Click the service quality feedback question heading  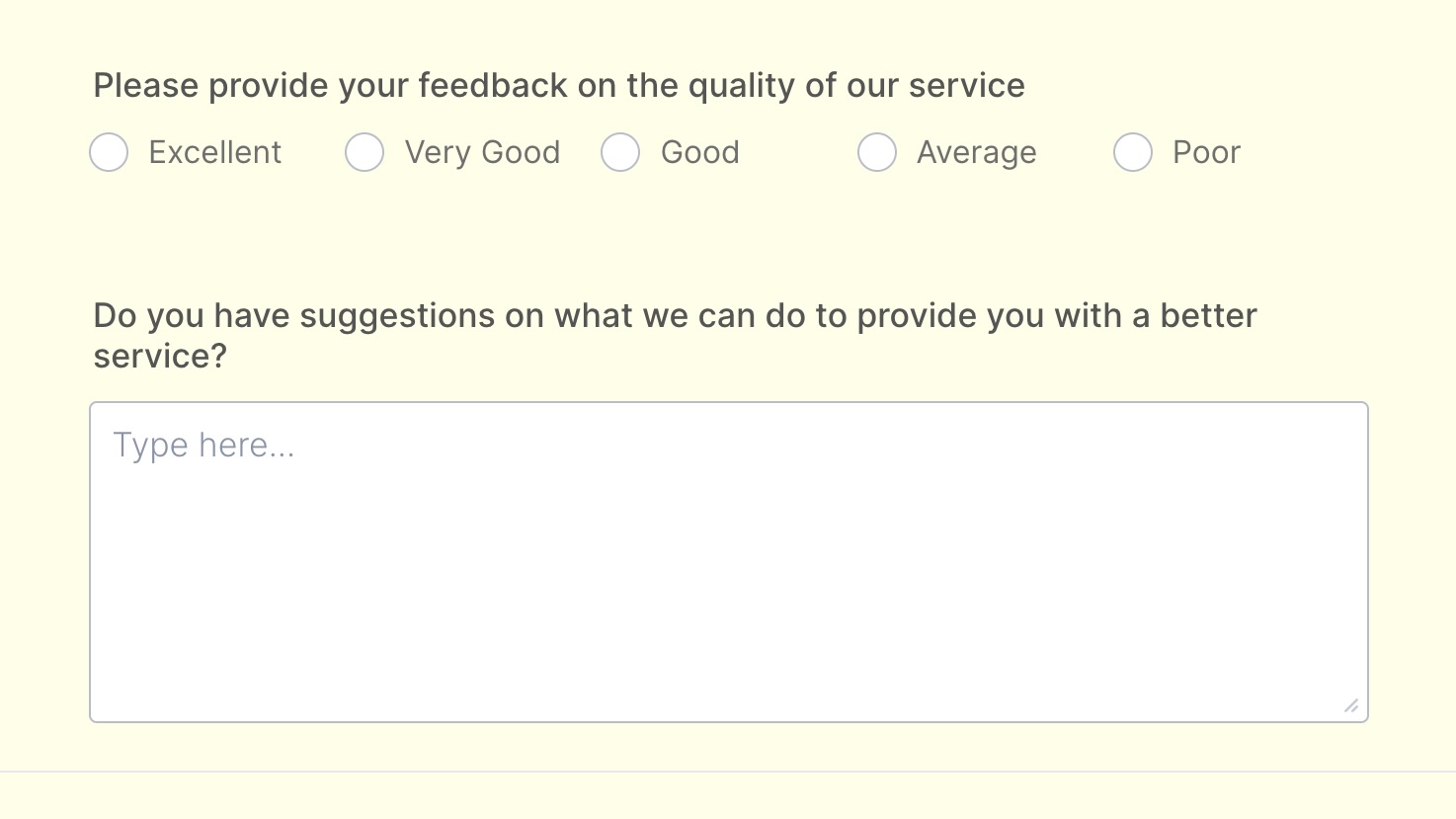(x=558, y=86)
